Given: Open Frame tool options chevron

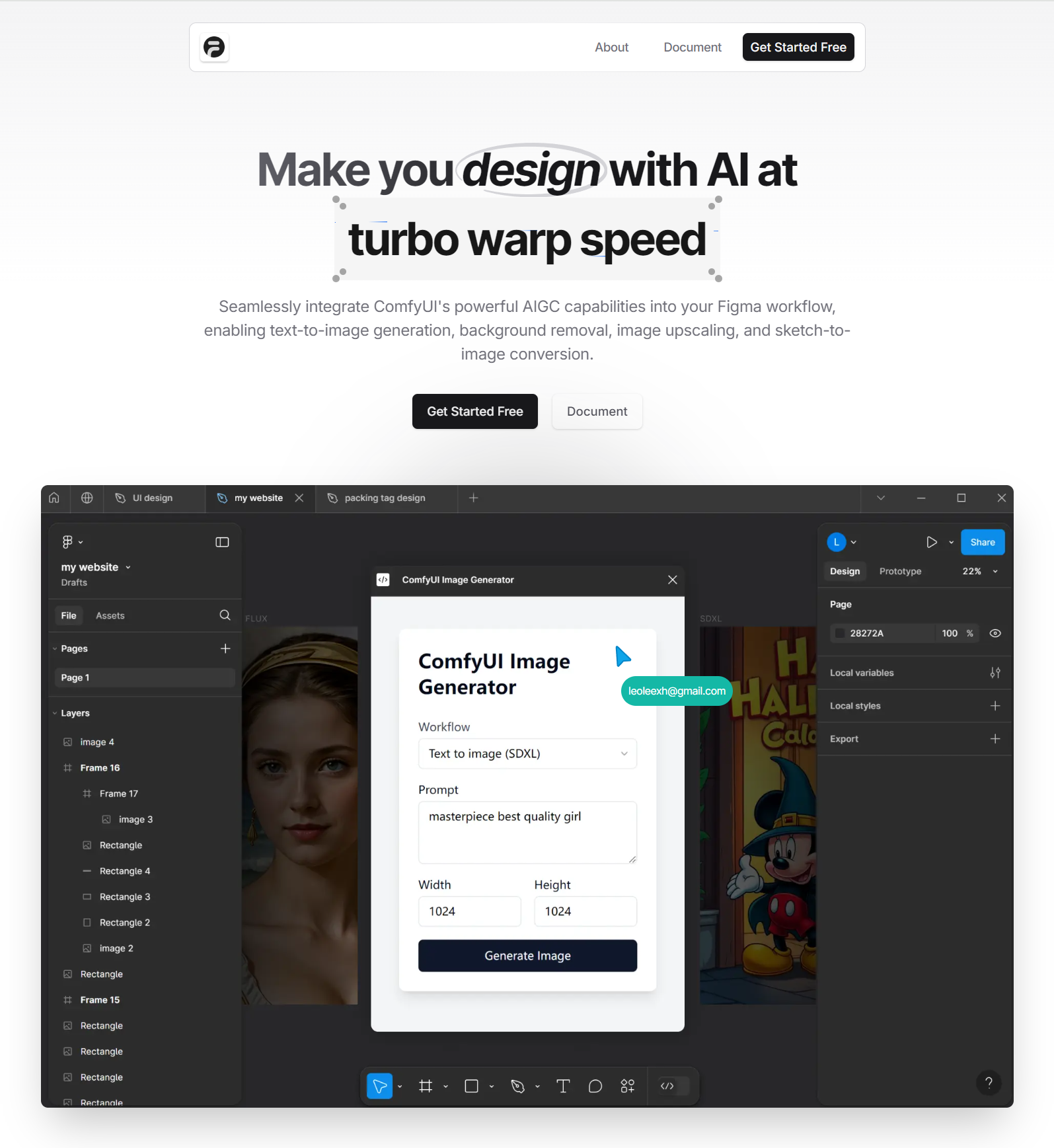Looking at the screenshot, I should (445, 1086).
